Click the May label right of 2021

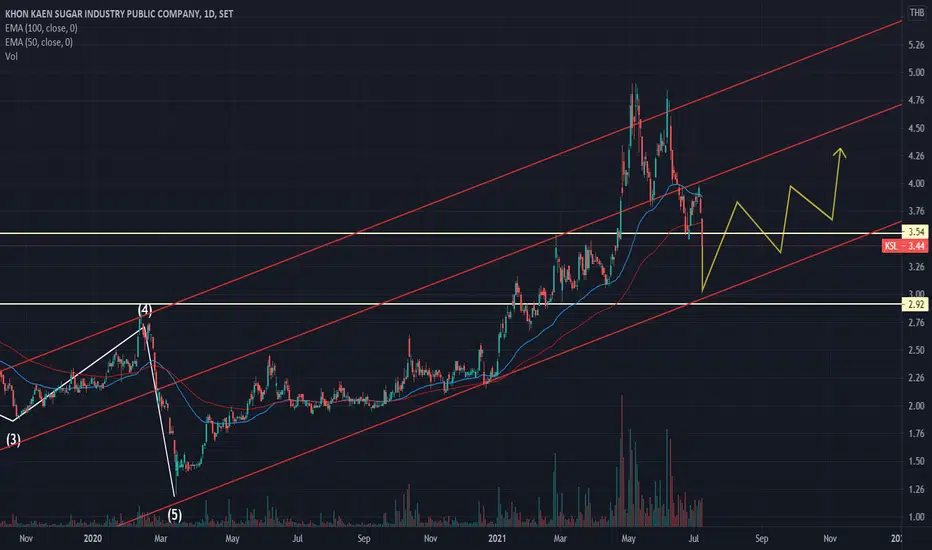click(x=628, y=539)
